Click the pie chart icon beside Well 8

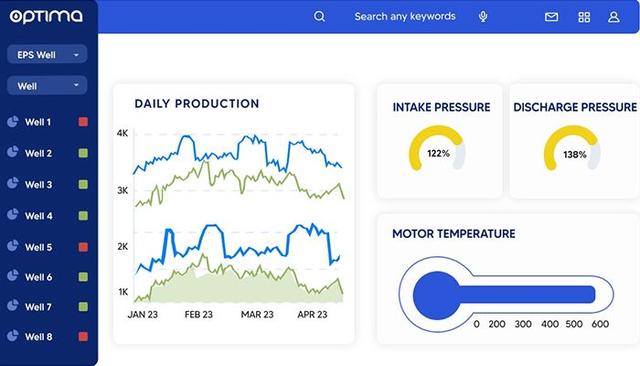click(x=13, y=336)
